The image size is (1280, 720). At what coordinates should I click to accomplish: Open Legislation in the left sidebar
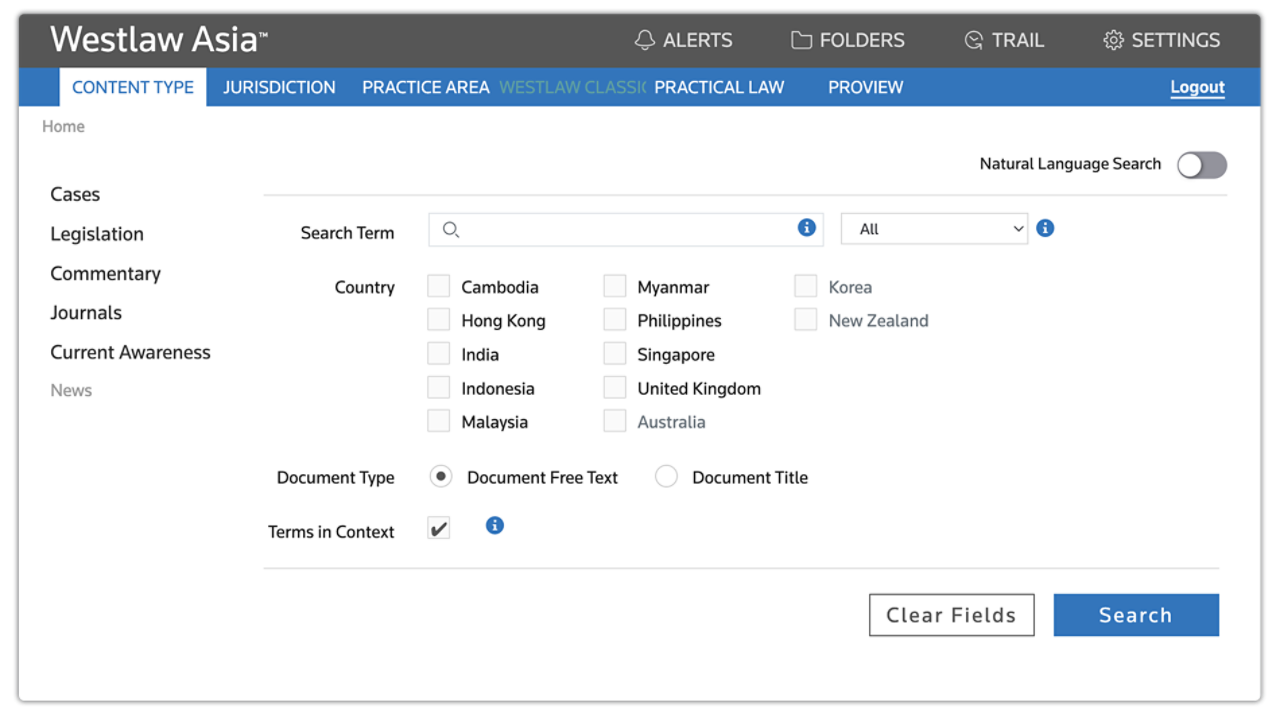click(x=97, y=234)
